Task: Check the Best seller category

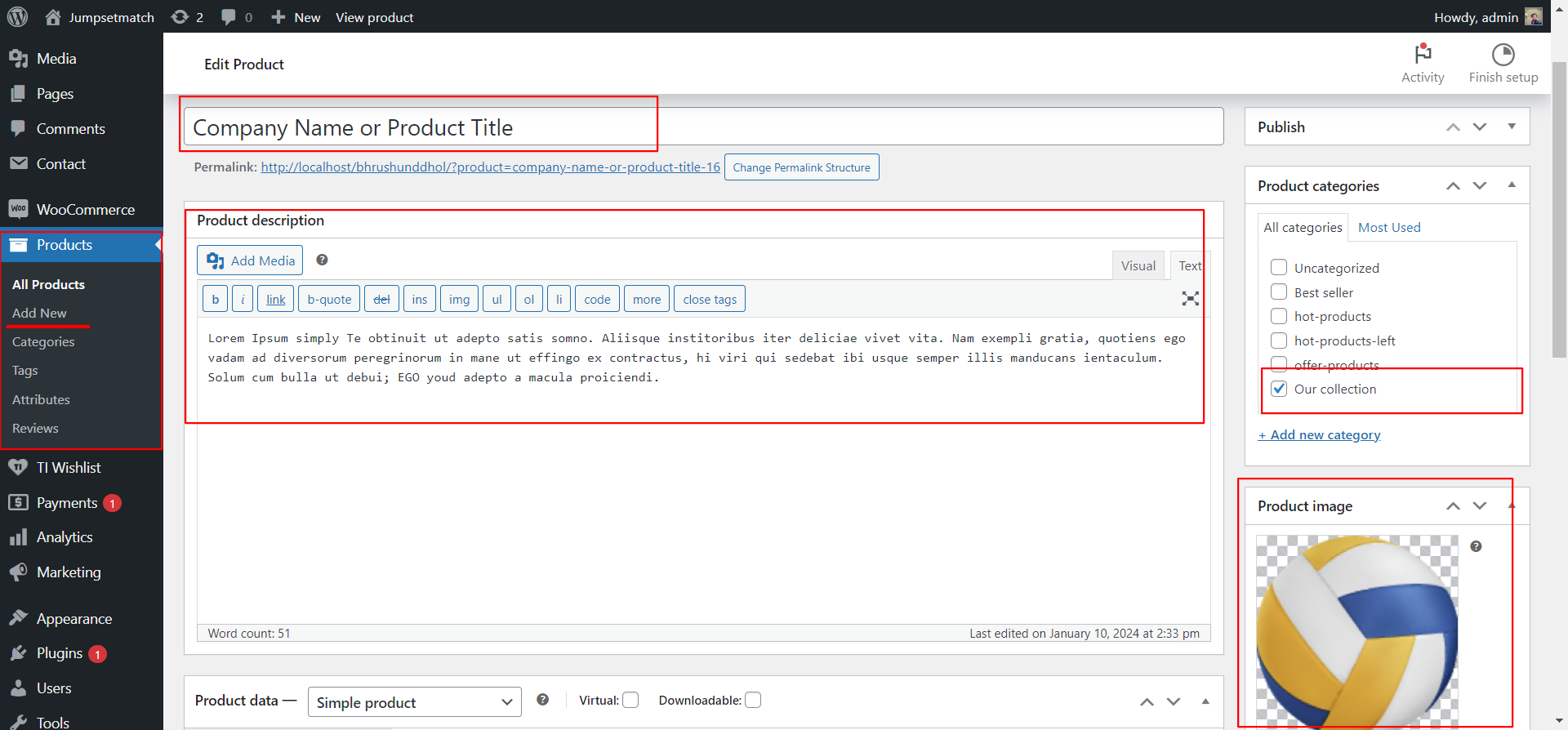Action: 1279,292
